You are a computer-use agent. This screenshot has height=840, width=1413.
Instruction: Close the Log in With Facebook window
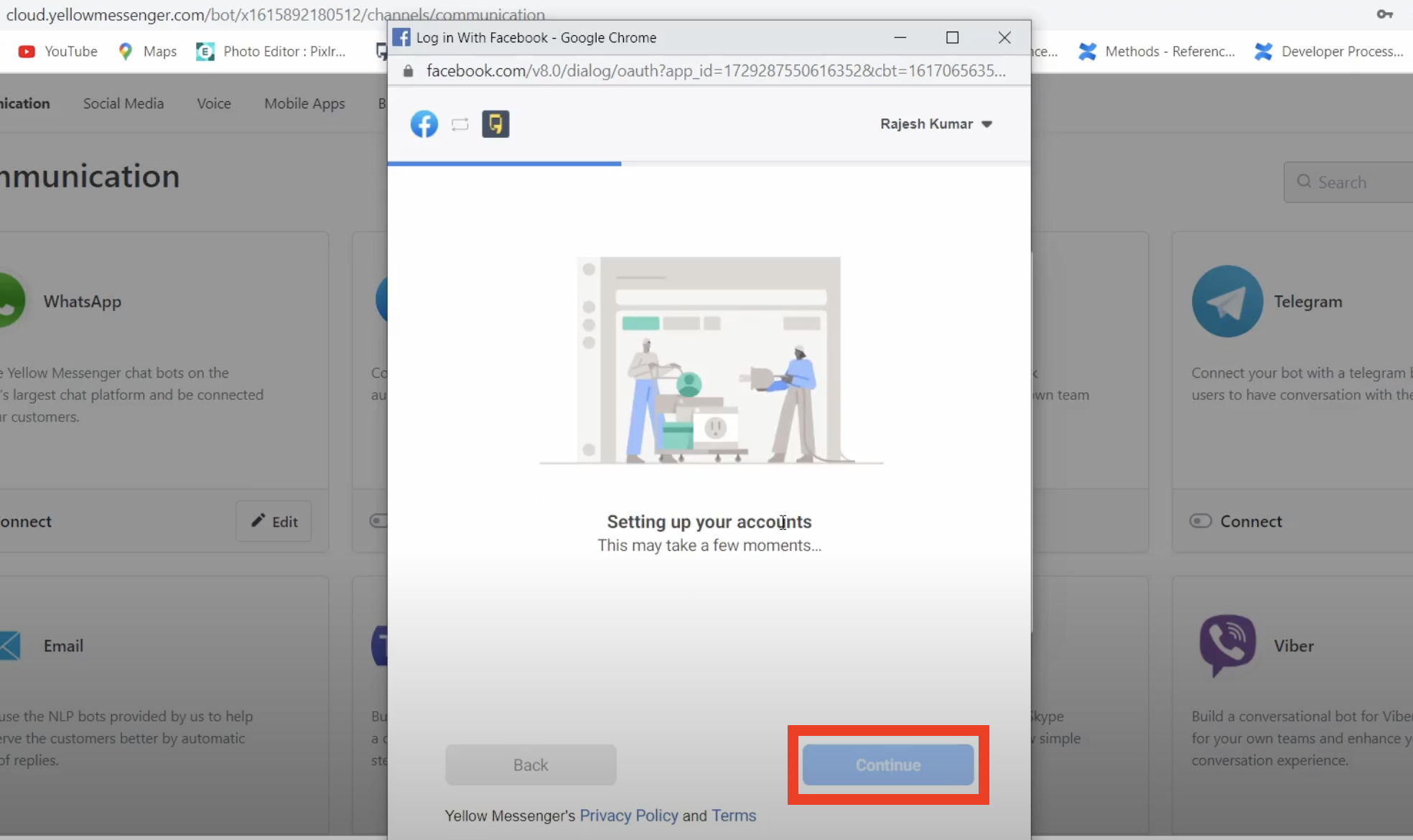pos(1004,37)
